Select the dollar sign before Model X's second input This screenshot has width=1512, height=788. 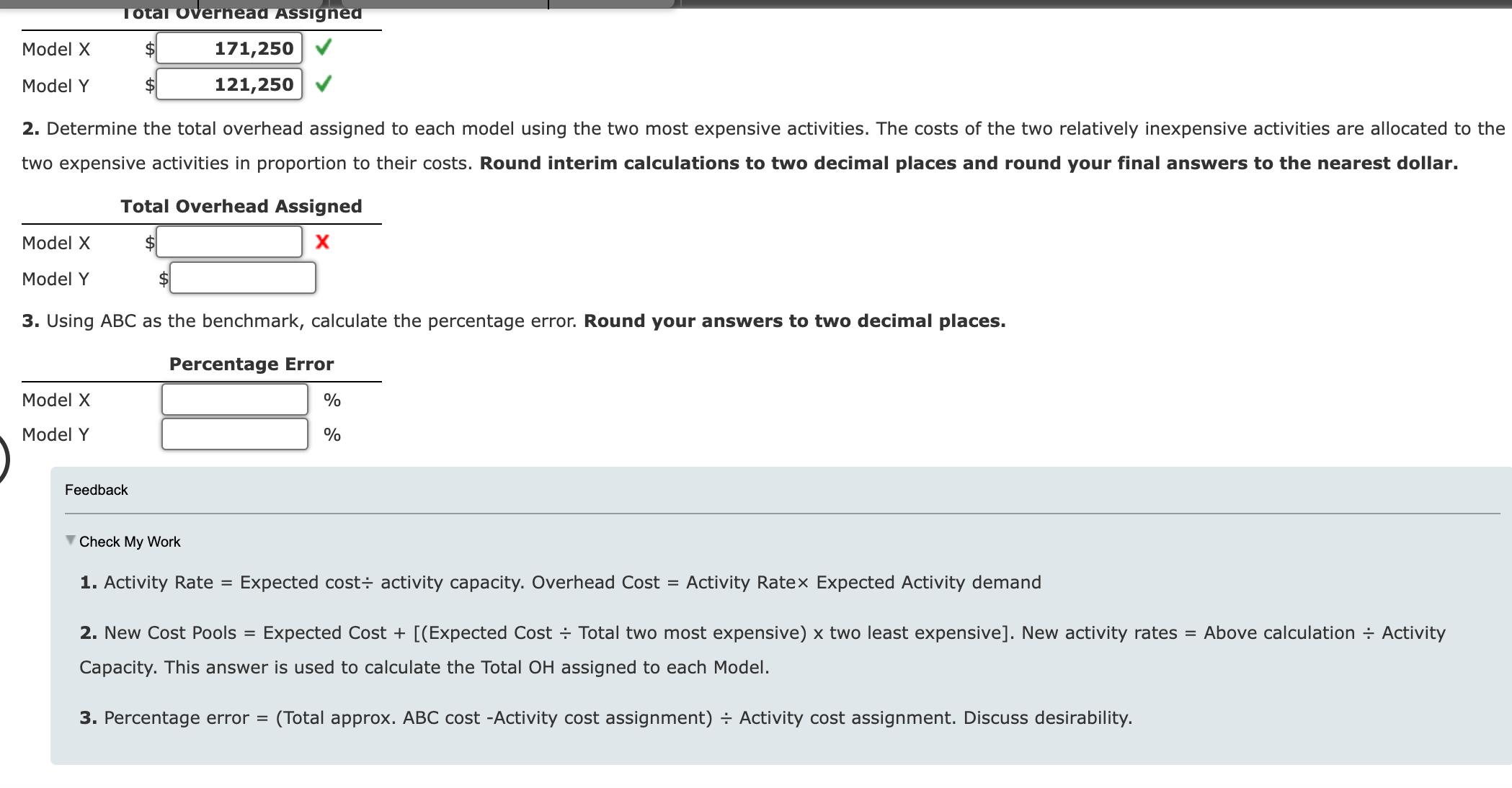pyautogui.click(x=149, y=242)
